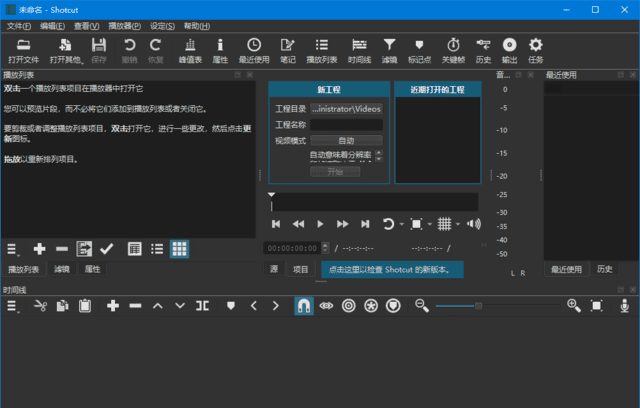The height and width of the screenshot is (408, 640).
Task: Toggle the 时间线 timeline toolbar icon
Action: click(x=359, y=51)
